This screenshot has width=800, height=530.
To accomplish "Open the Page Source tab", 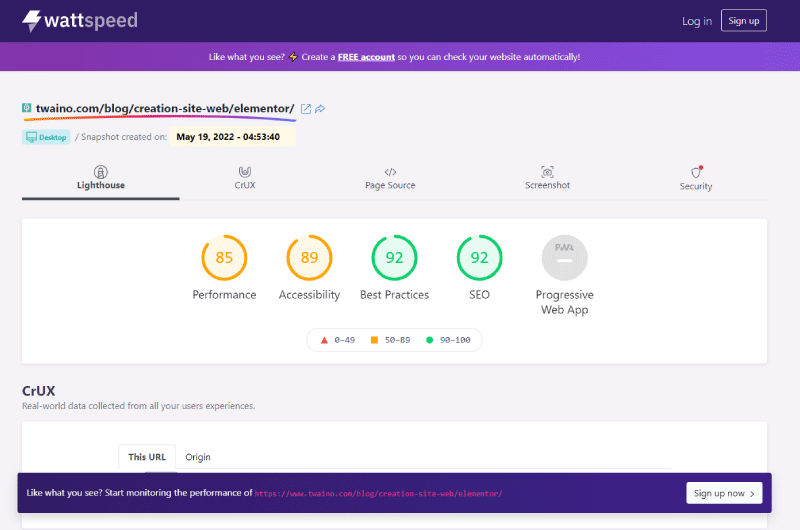I will click(x=390, y=179).
